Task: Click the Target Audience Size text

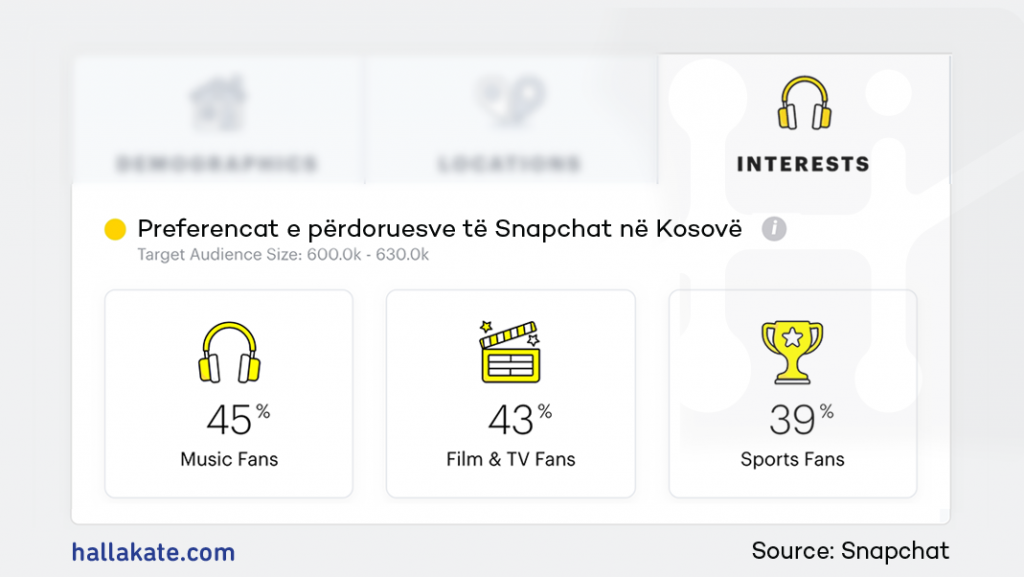Action: tap(283, 255)
